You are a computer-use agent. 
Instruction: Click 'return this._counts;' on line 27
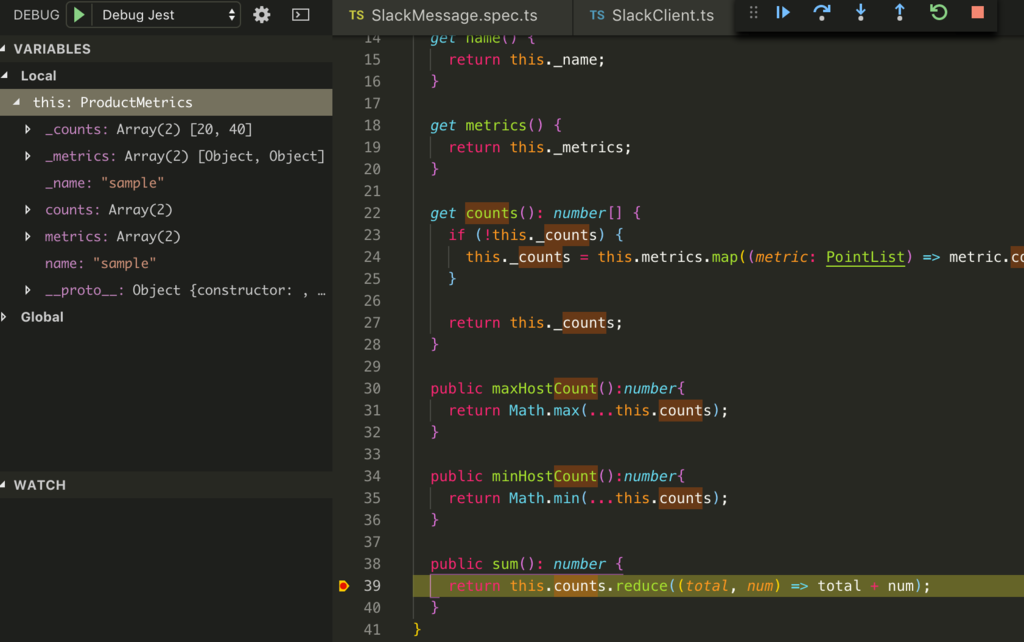click(x=536, y=323)
